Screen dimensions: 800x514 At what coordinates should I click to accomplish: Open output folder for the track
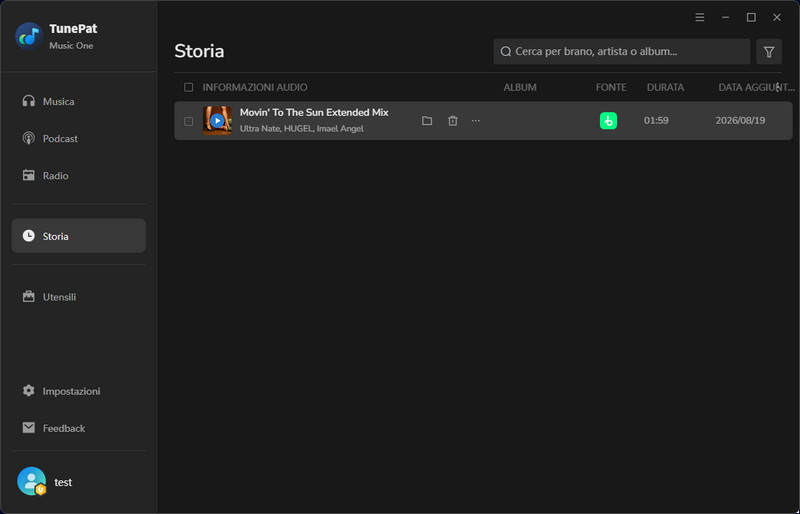[x=427, y=121]
